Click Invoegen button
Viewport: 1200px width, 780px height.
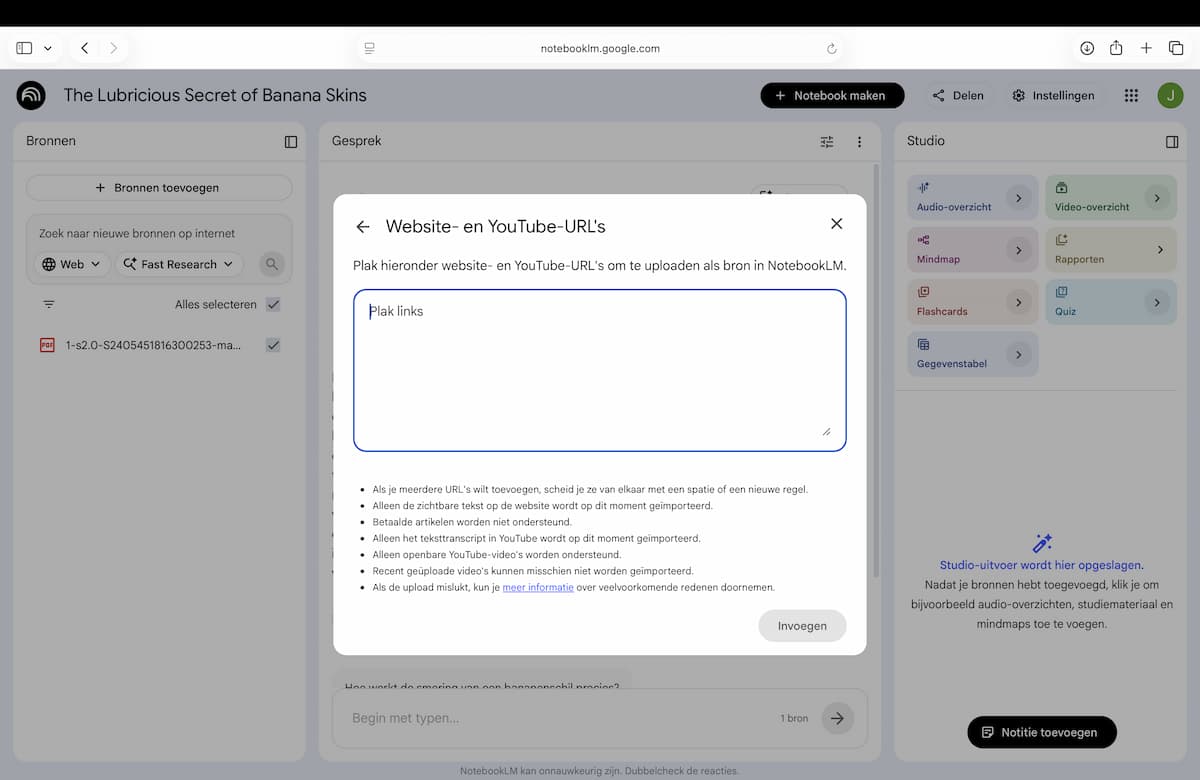[802, 626]
